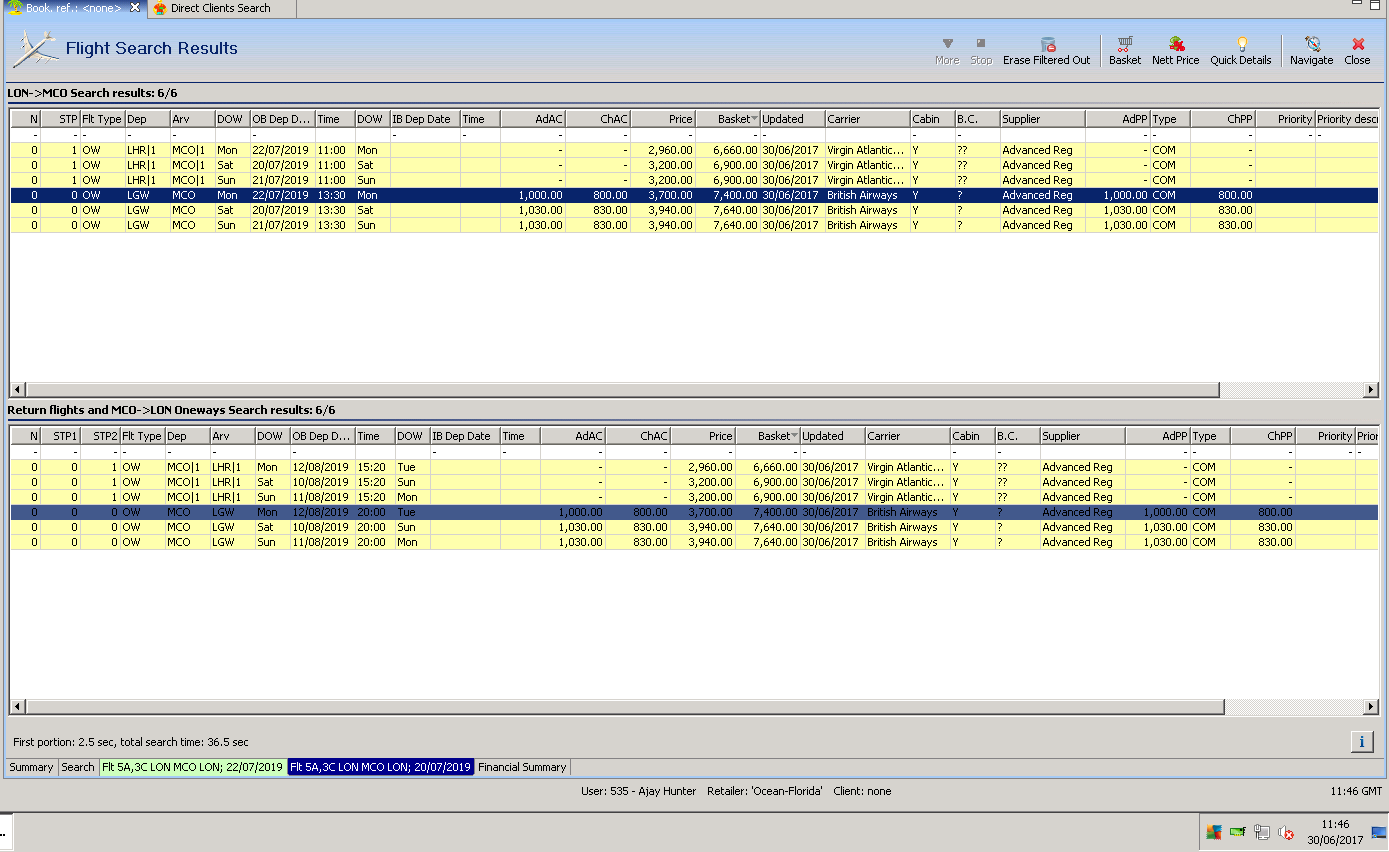Close the Book. ref. tab with its X
Image resolution: width=1389 pixels, height=852 pixels.
pos(135,8)
